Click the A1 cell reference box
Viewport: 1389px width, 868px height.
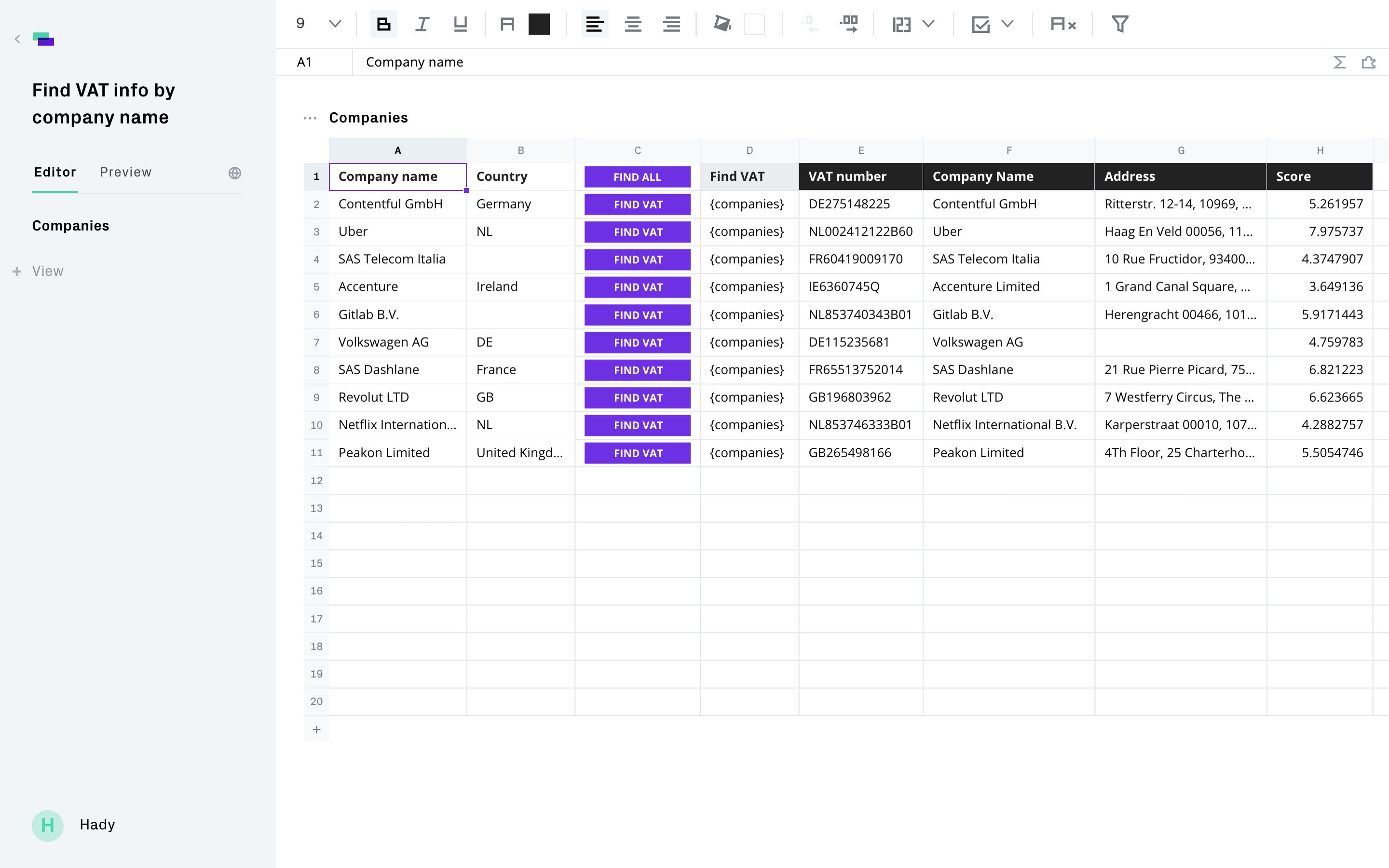pyautogui.click(x=314, y=62)
